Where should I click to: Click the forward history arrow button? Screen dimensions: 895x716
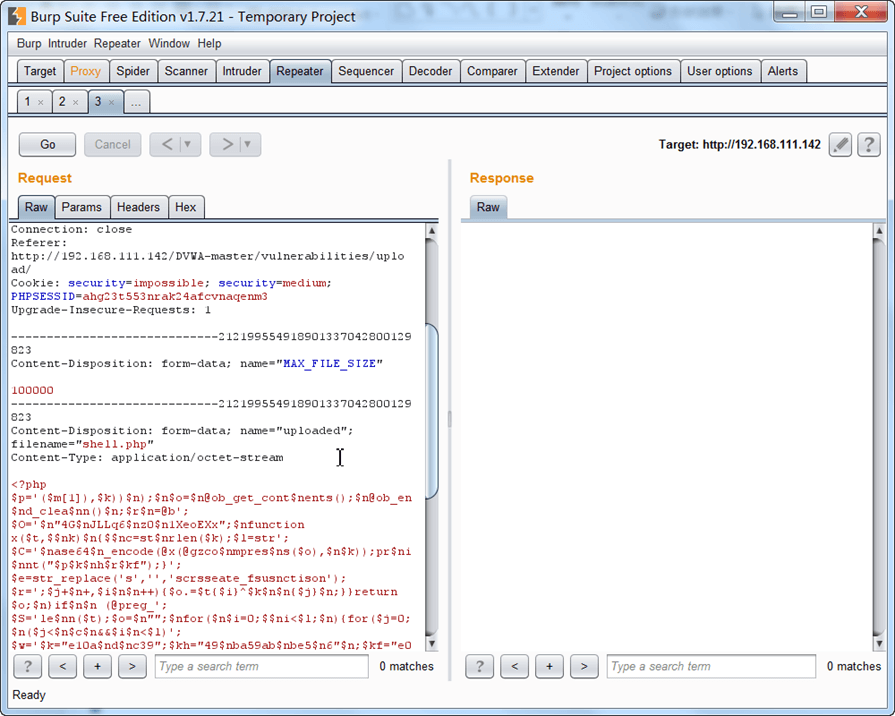pyautogui.click(x=226, y=144)
